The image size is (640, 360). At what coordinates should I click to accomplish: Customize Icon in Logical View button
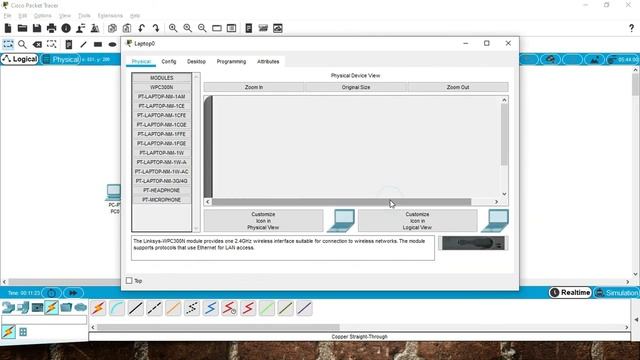click(x=417, y=221)
